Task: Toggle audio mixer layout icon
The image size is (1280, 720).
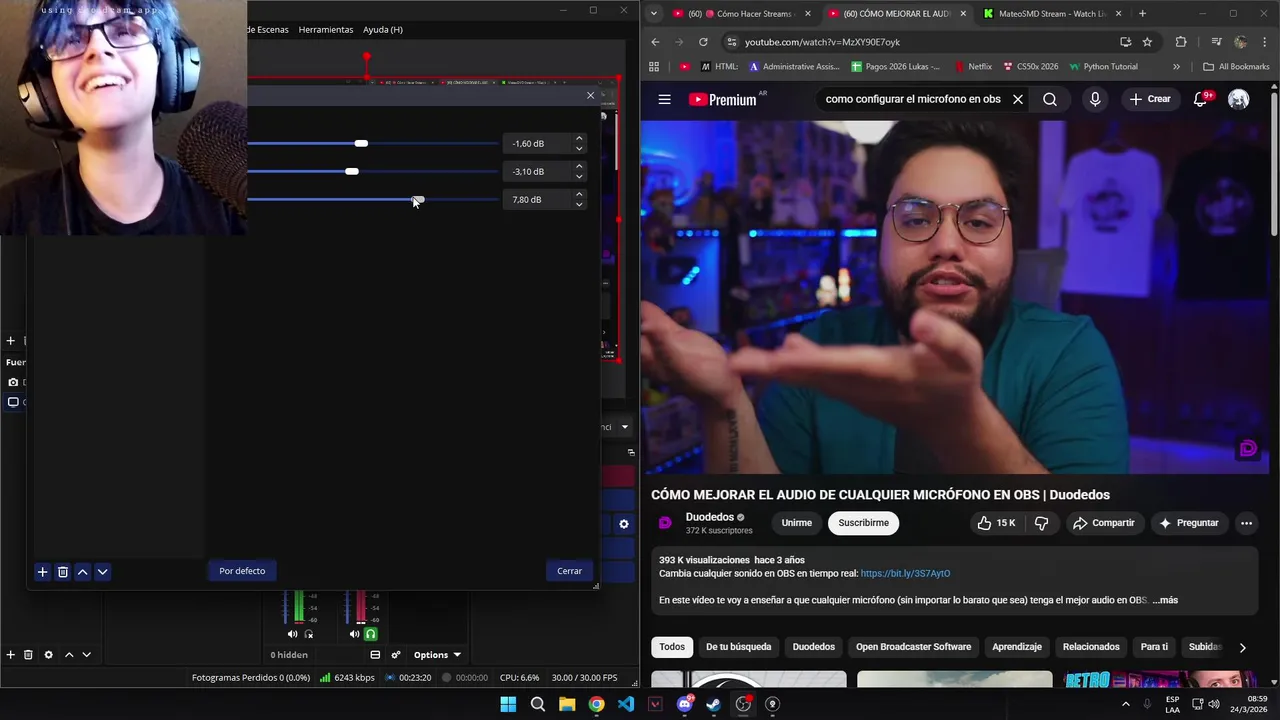Action: point(375,655)
